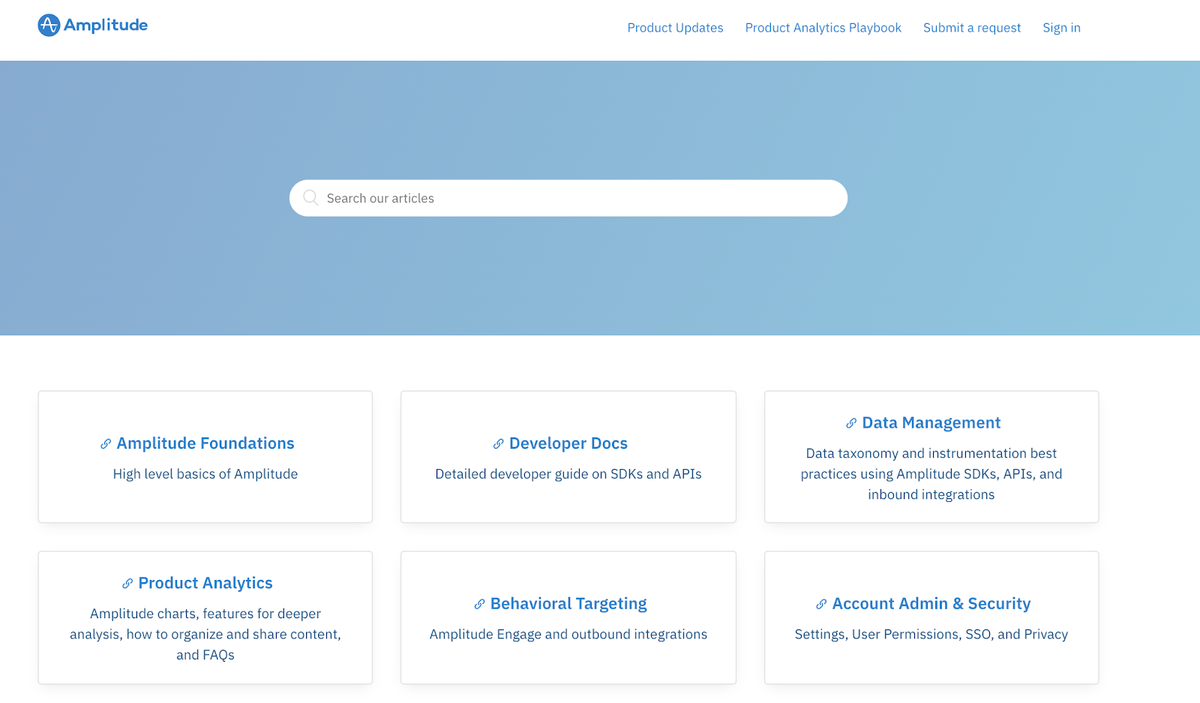Open the Account Admin & Security category
The height and width of the screenshot is (703, 1200).
coord(931,618)
